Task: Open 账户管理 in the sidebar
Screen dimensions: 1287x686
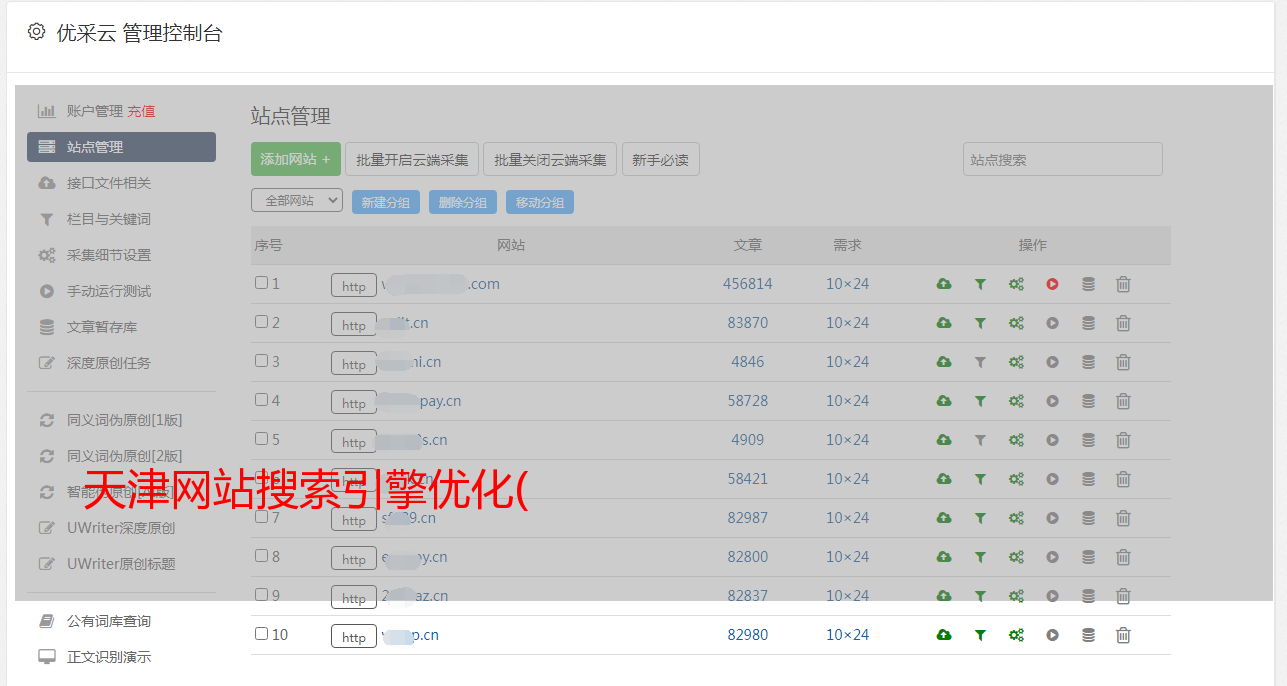Action: coord(95,111)
